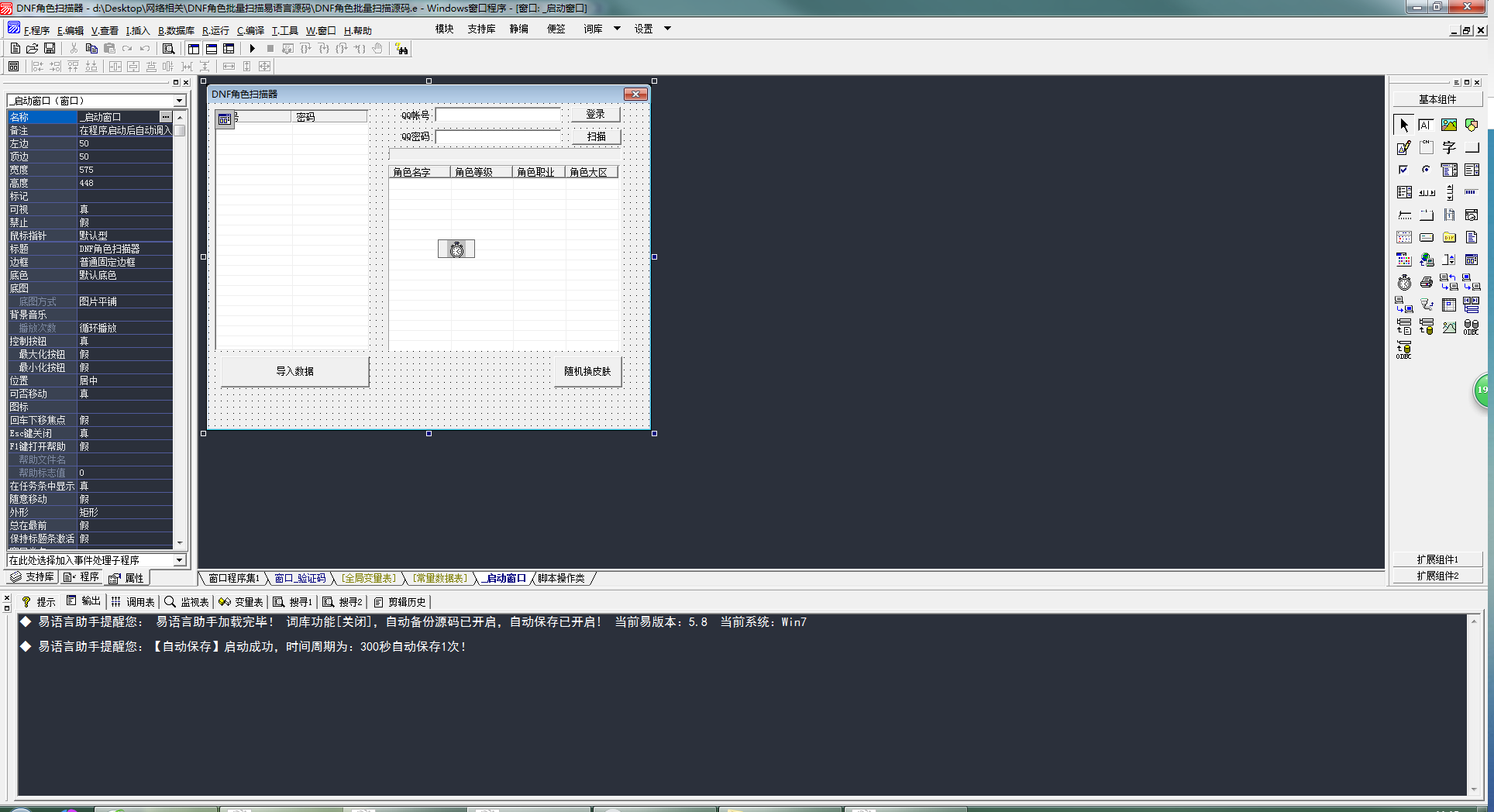Open the T.工具 menu
This screenshot has height=812, width=1494.
pyautogui.click(x=285, y=31)
